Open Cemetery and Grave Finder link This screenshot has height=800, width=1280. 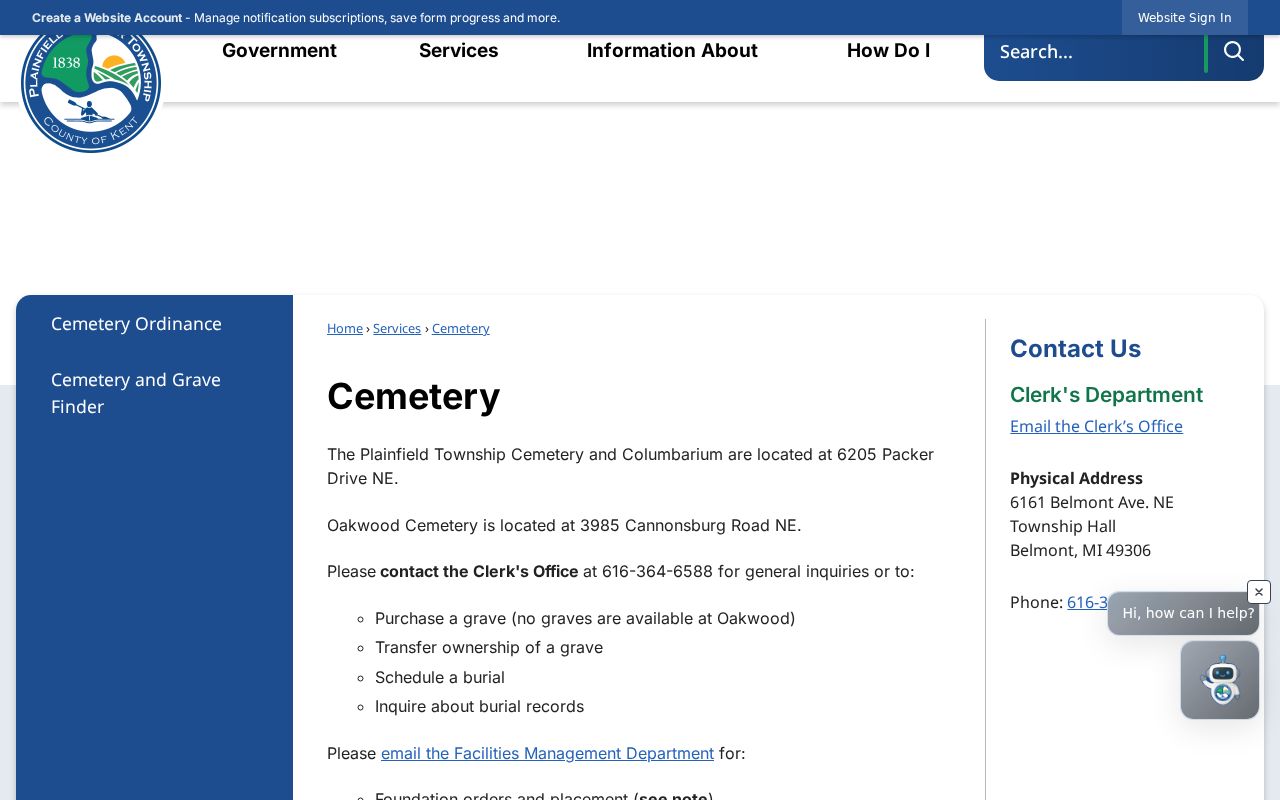(x=136, y=393)
